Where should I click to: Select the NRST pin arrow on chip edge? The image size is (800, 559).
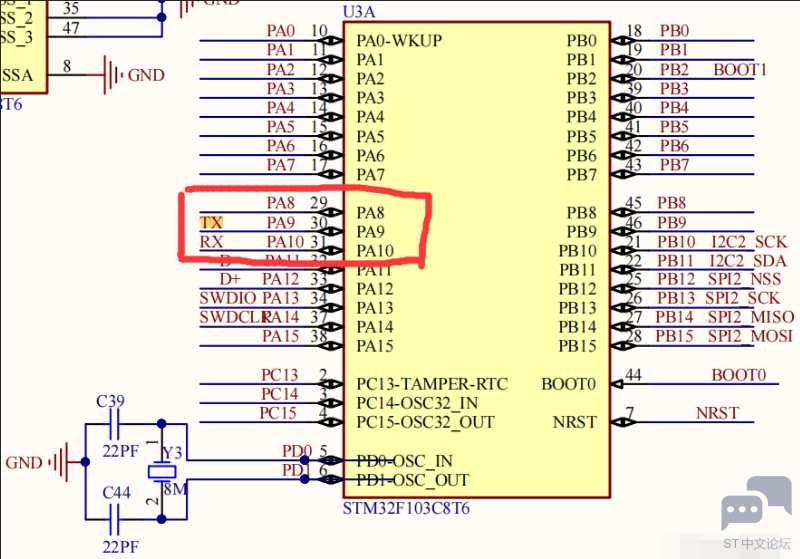point(622,422)
